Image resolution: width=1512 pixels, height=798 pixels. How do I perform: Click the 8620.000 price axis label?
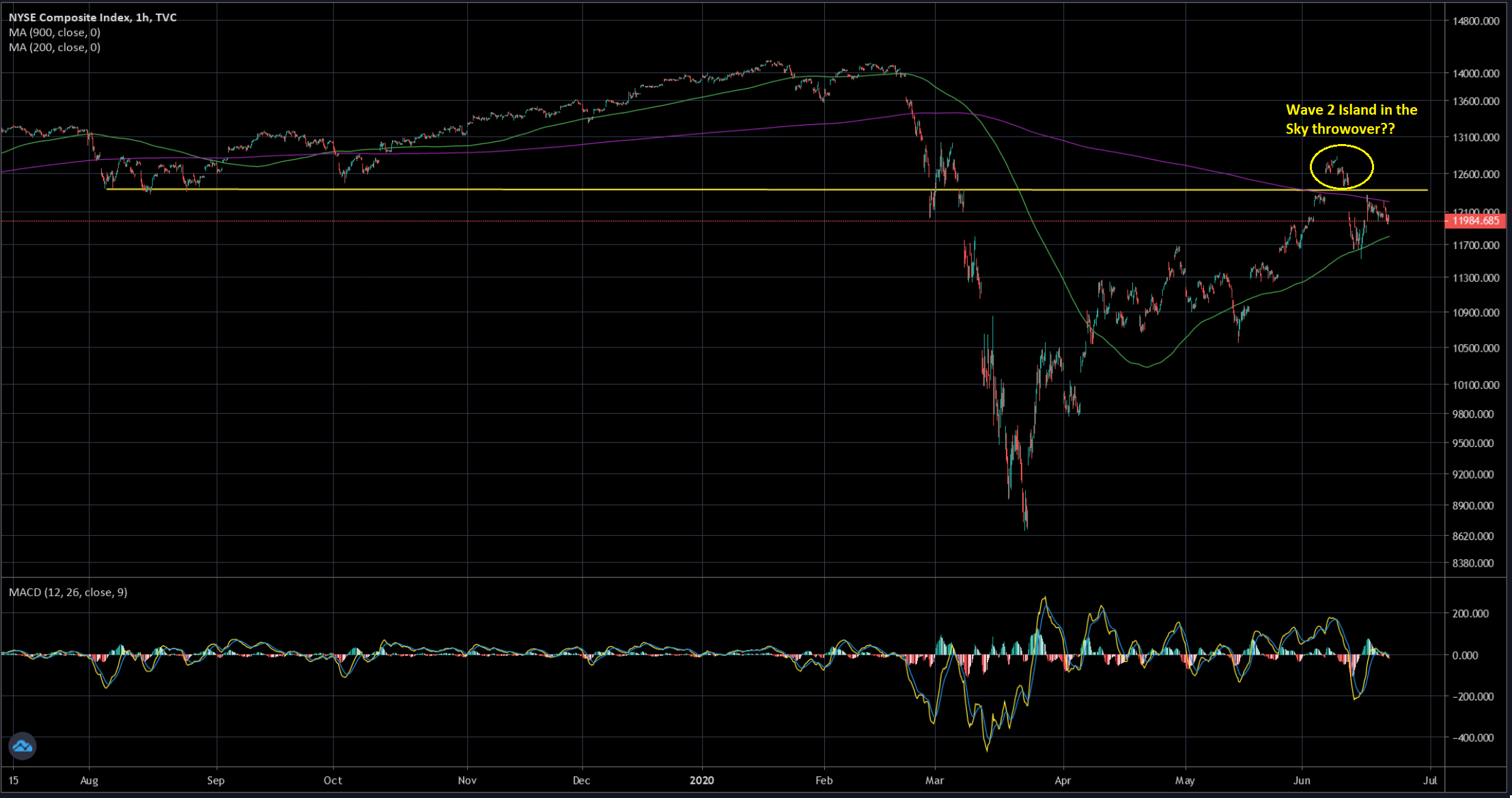[1473, 536]
